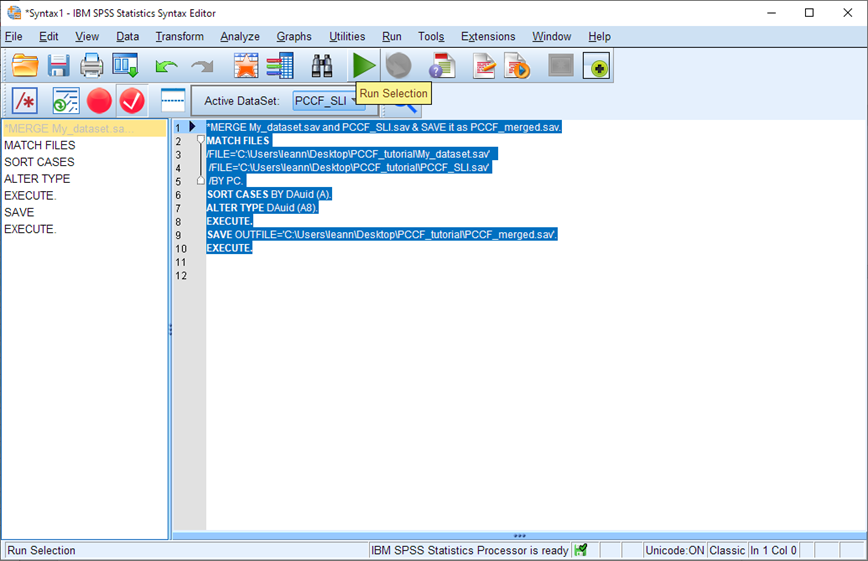Open the Extensions menu

(x=488, y=37)
